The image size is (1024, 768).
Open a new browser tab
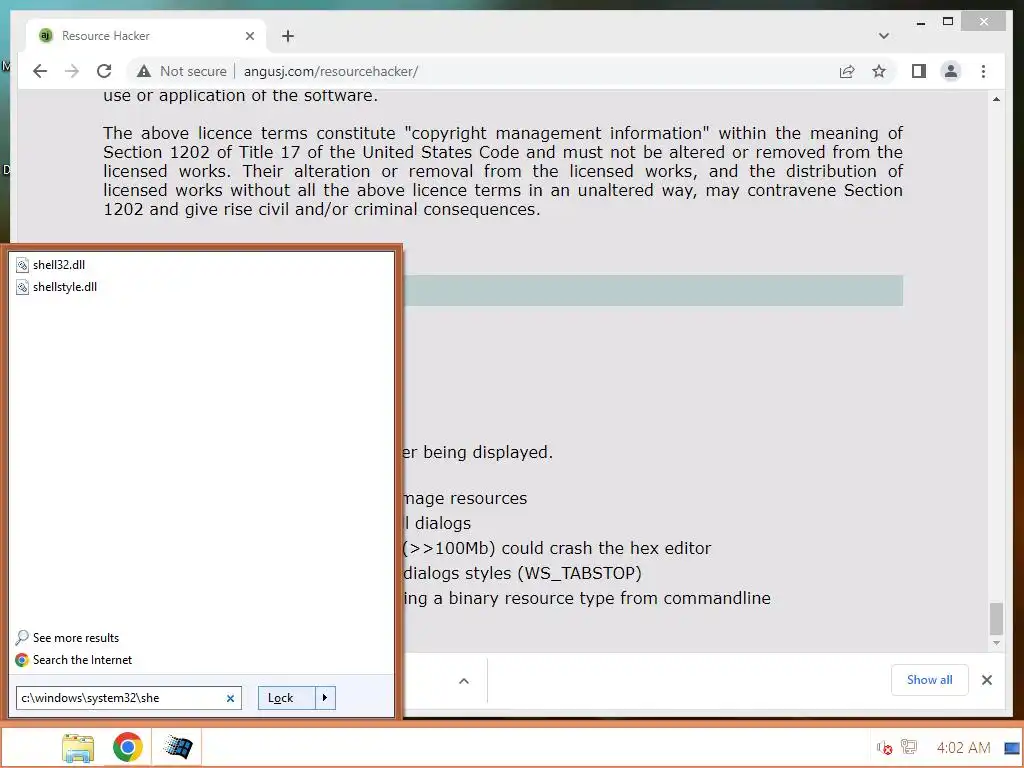pos(288,36)
